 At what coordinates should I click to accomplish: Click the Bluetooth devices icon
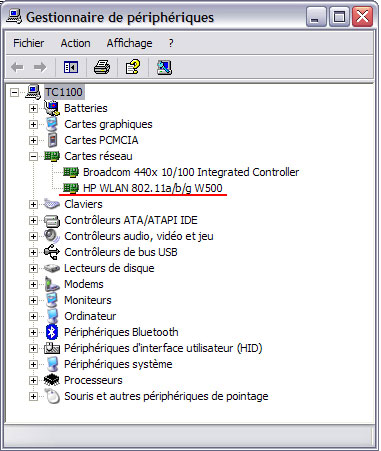(52, 332)
